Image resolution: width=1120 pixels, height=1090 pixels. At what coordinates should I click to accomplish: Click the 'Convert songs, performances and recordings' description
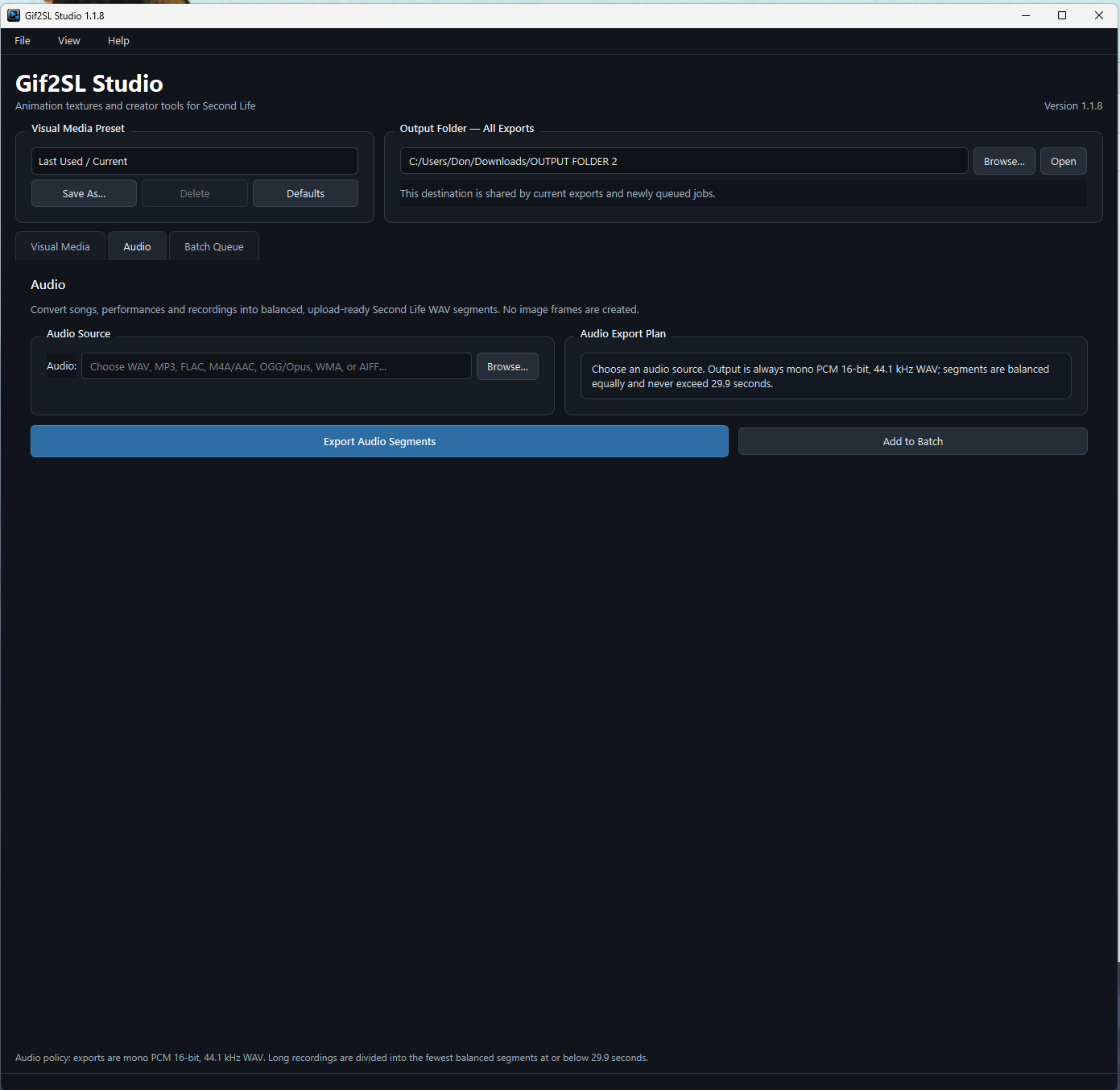click(x=335, y=309)
